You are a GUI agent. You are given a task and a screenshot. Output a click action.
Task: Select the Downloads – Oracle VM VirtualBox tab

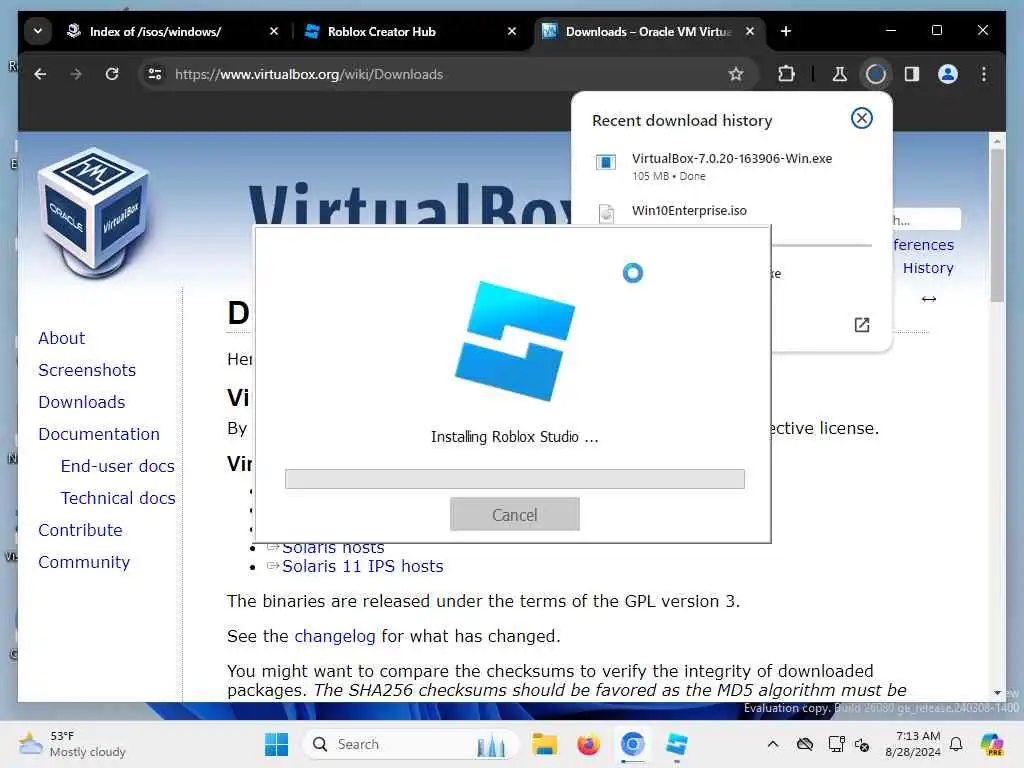(x=648, y=31)
